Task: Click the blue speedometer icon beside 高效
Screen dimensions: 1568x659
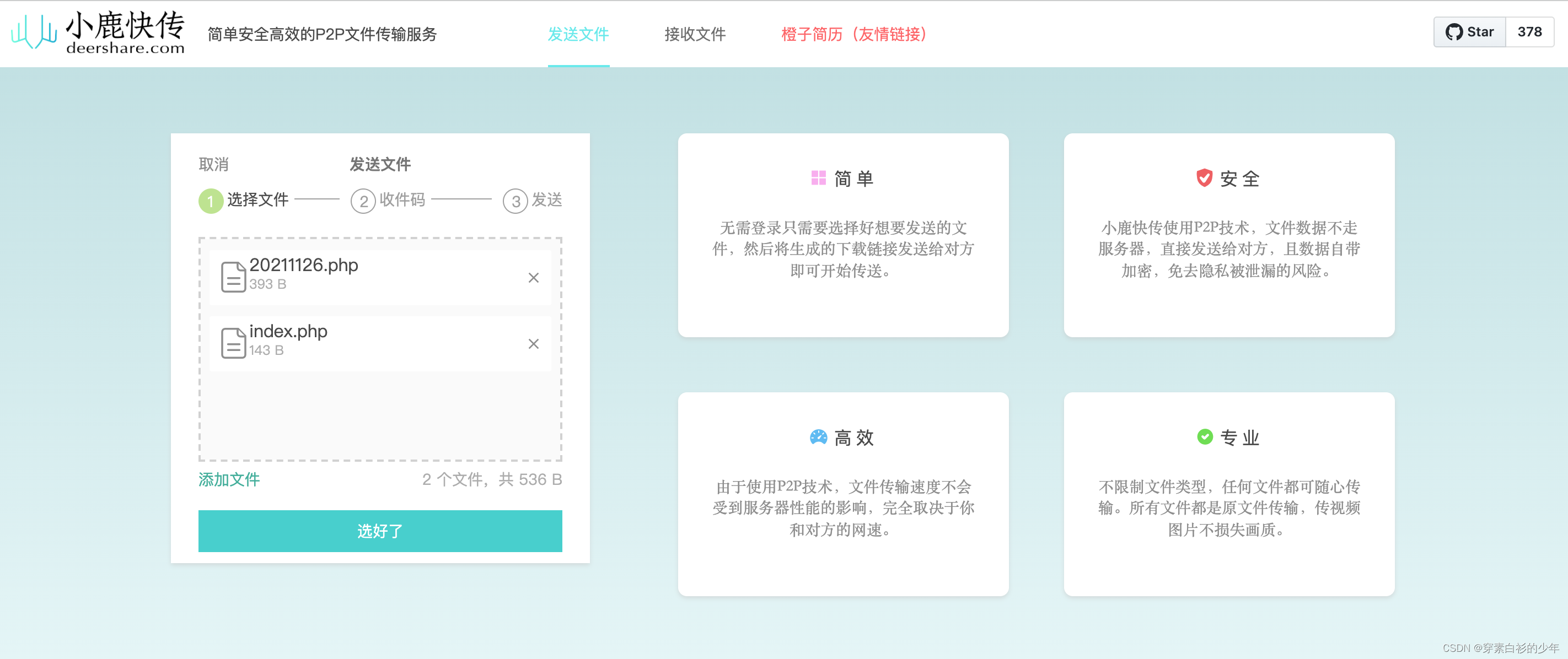Action: pos(819,437)
